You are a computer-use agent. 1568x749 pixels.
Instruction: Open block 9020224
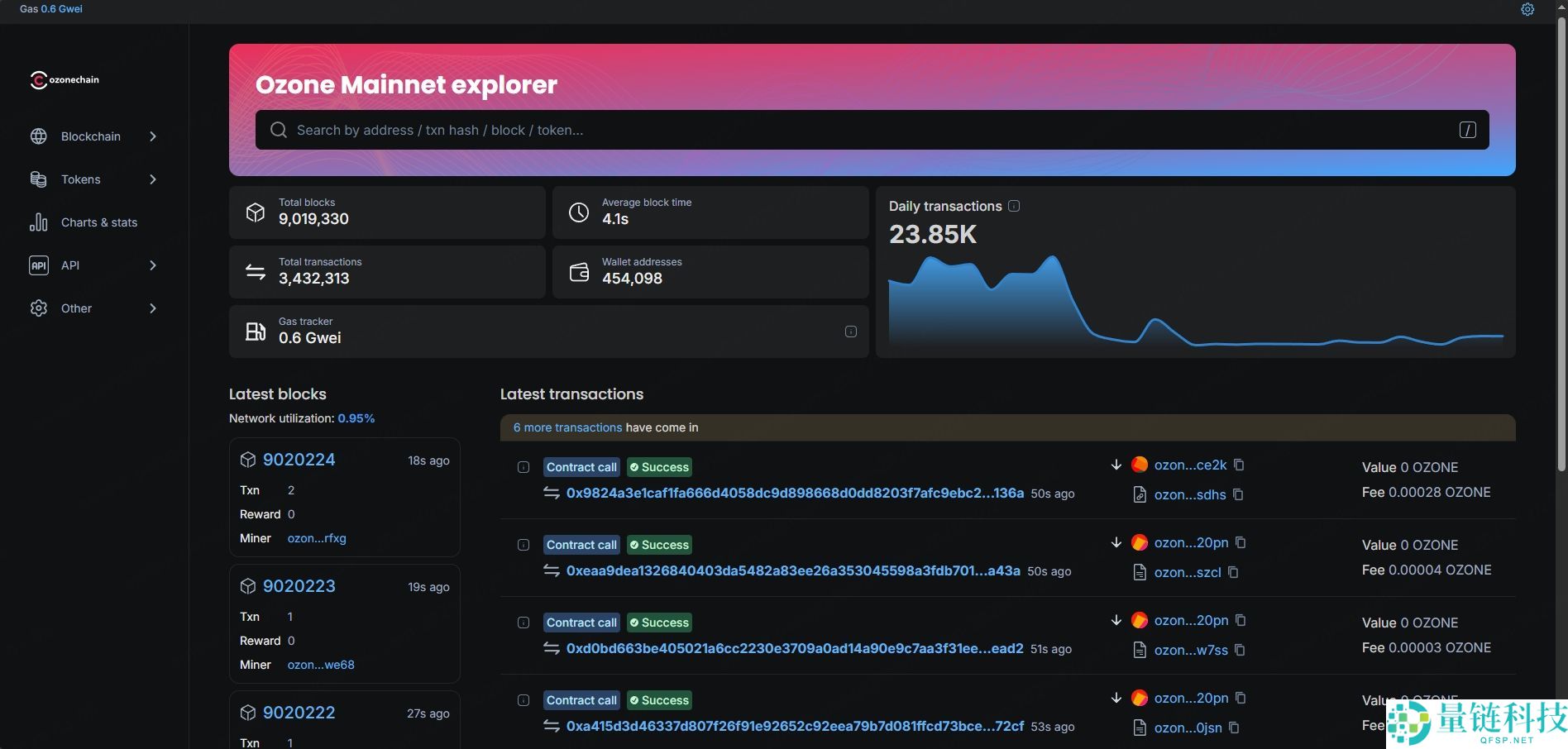tap(299, 460)
